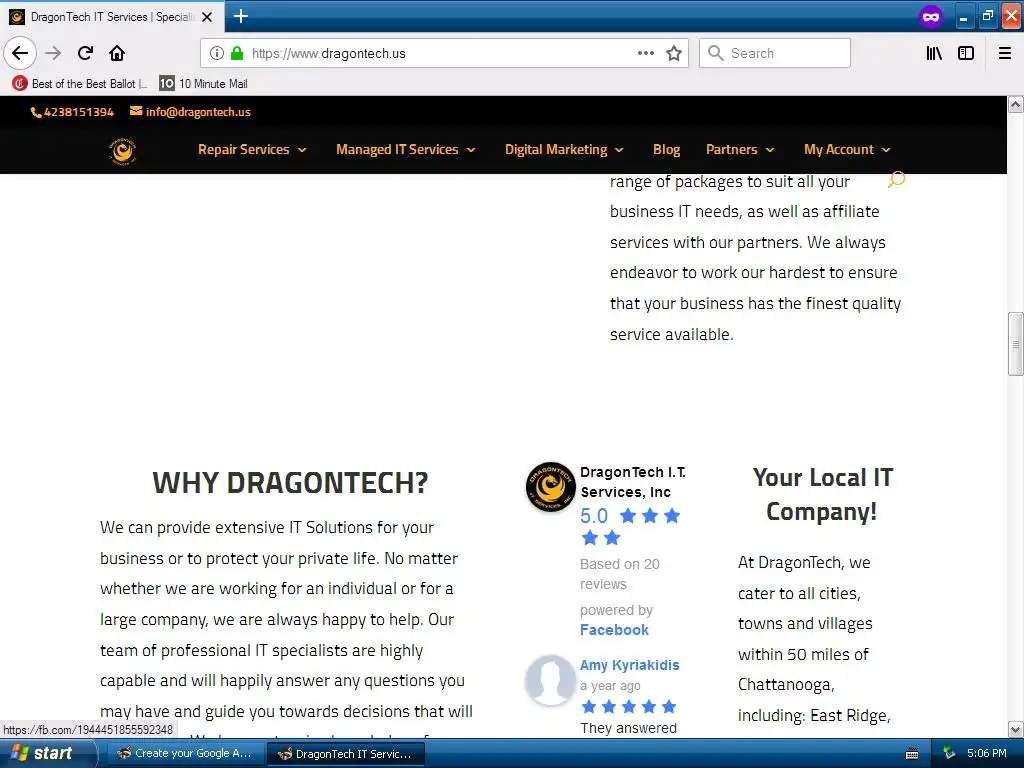Click the private browsing mask icon

click(931, 17)
